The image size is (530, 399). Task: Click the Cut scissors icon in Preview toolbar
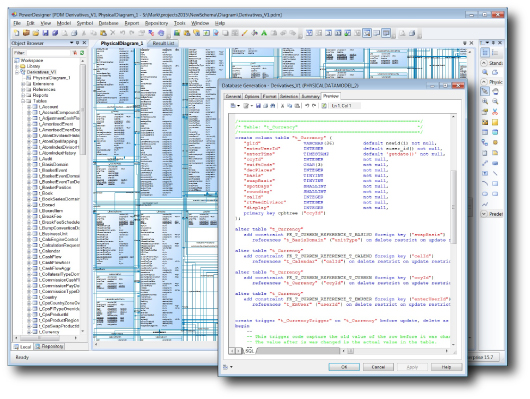point(282,106)
